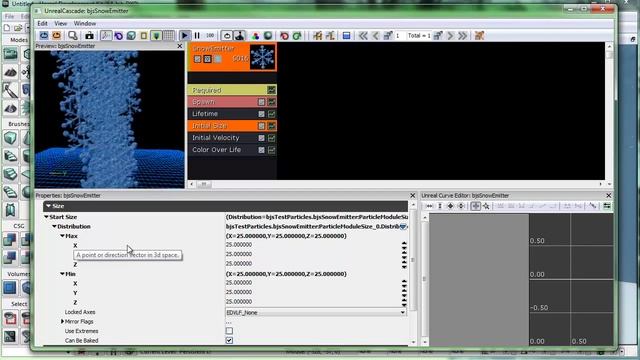The image size is (640, 360).
Task: Toggle Color Over Life enabled checkbox
Action: (x=261, y=150)
